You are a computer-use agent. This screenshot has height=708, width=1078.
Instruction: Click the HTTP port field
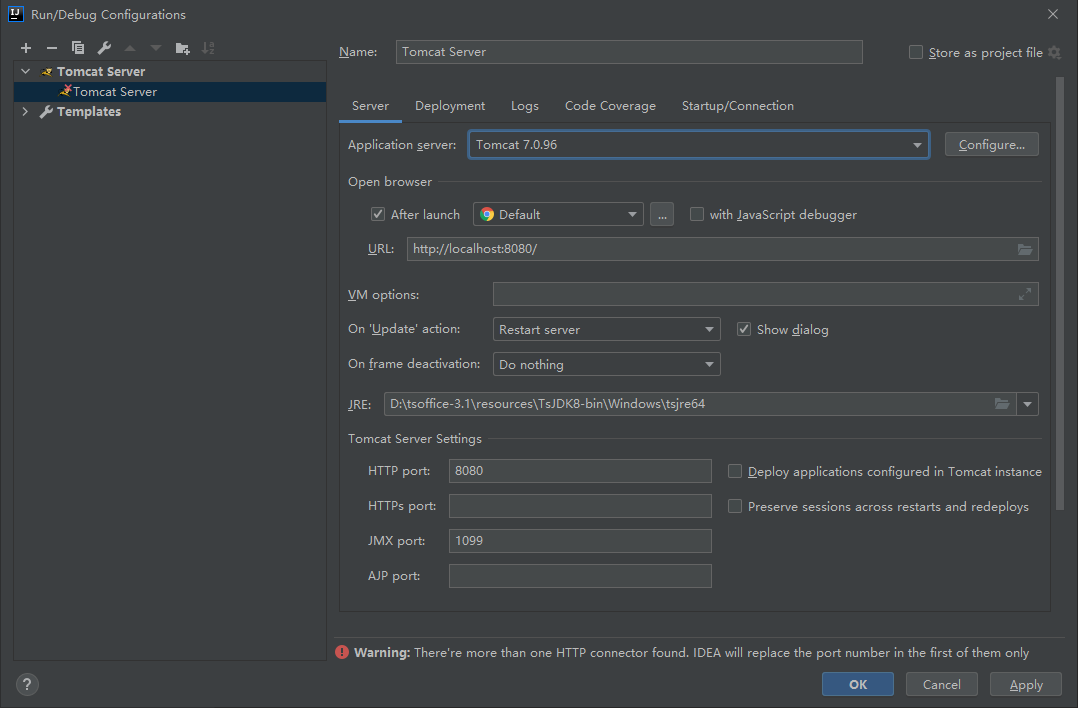click(x=580, y=471)
